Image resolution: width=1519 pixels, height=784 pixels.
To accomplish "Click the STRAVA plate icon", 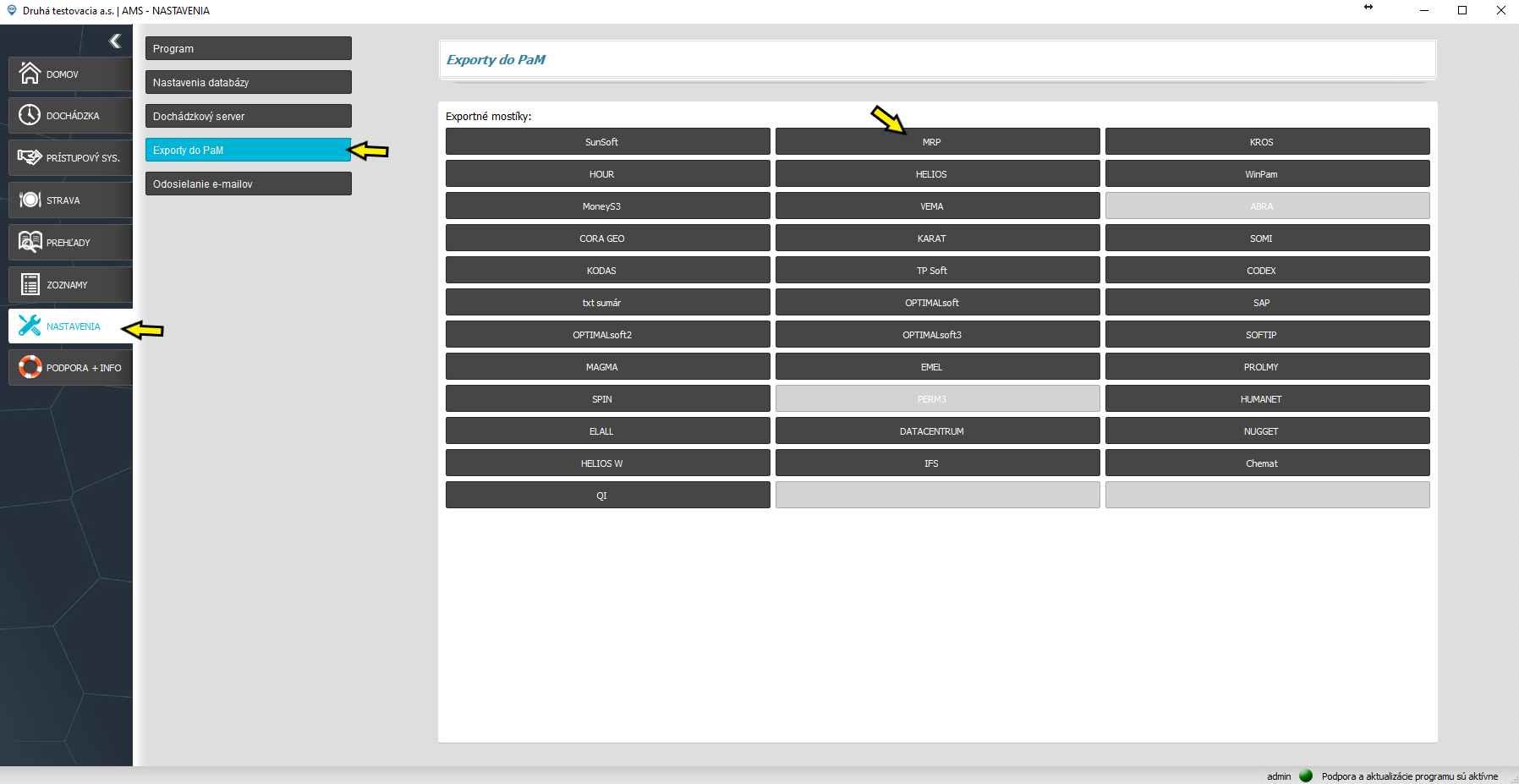I will click(x=30, y=200).
